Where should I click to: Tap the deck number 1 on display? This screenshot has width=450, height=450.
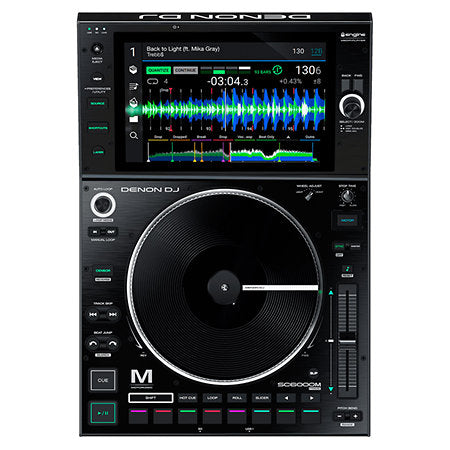133,52
